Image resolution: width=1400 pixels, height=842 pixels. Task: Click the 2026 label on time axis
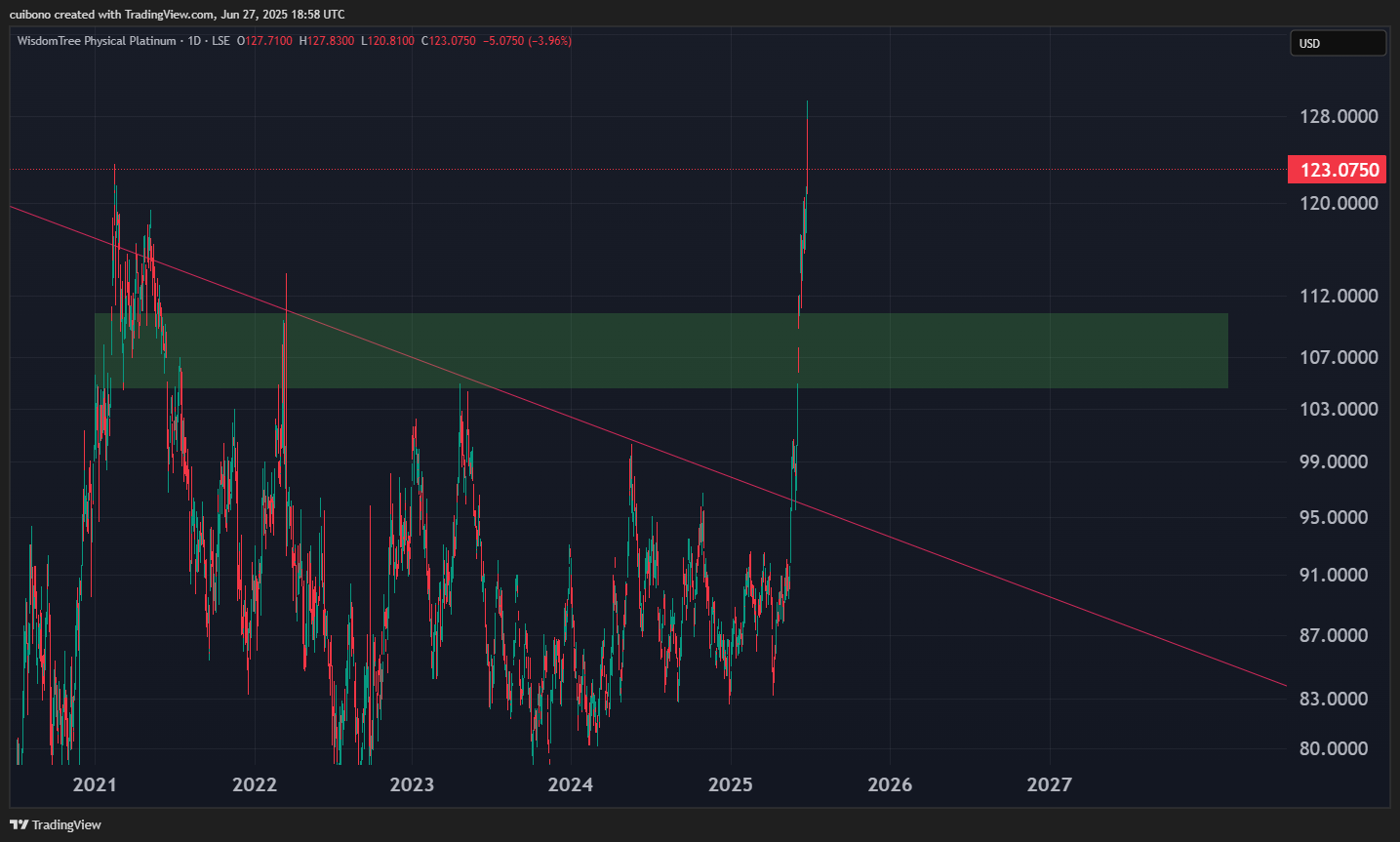pos(890,784)
